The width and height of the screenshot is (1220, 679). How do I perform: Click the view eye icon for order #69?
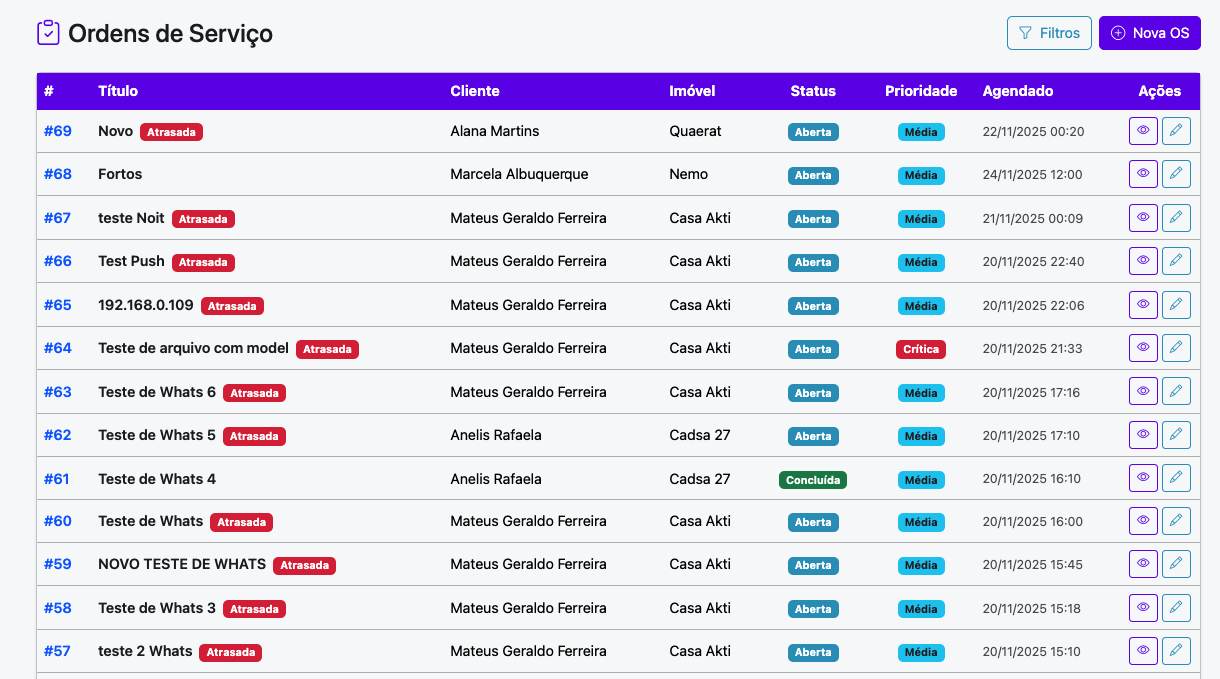tap(1143, 131)
